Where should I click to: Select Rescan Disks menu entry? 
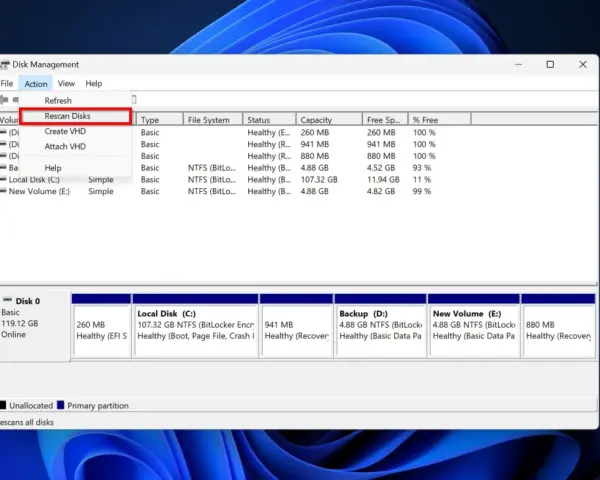pos(75,116)
